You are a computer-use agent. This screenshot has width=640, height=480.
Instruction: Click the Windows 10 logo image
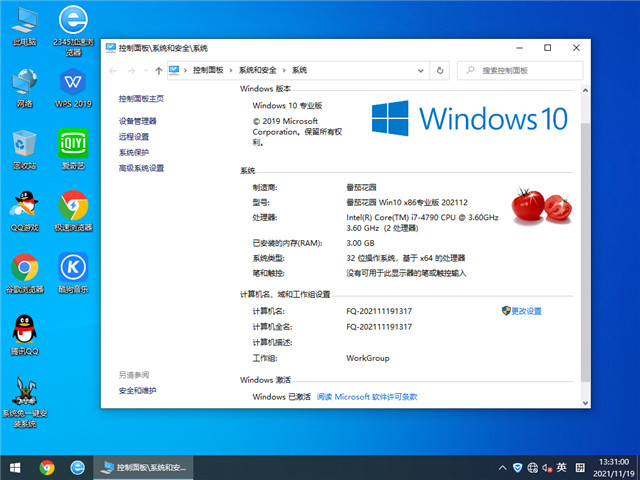[x=469, y=118]
